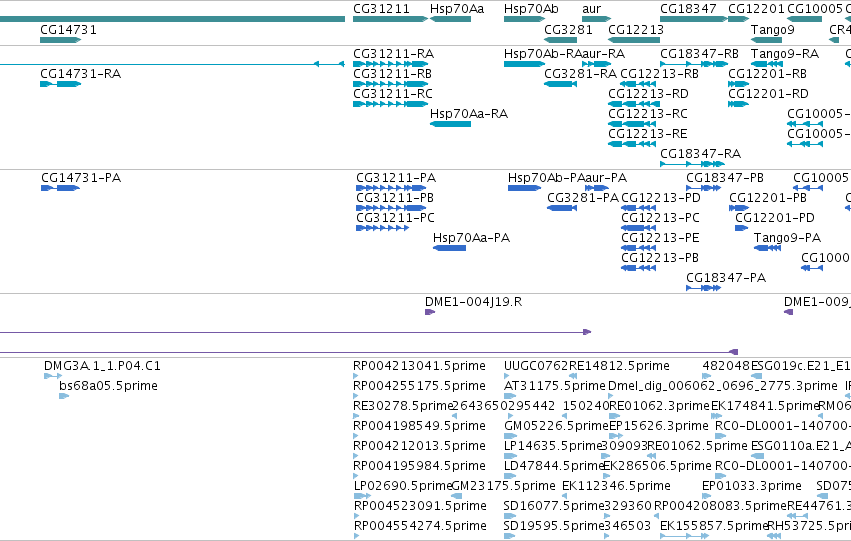This screenshot has height=541, width=851.
Task: Select EST AT31175.5prime
Action: tap(510, 396)
